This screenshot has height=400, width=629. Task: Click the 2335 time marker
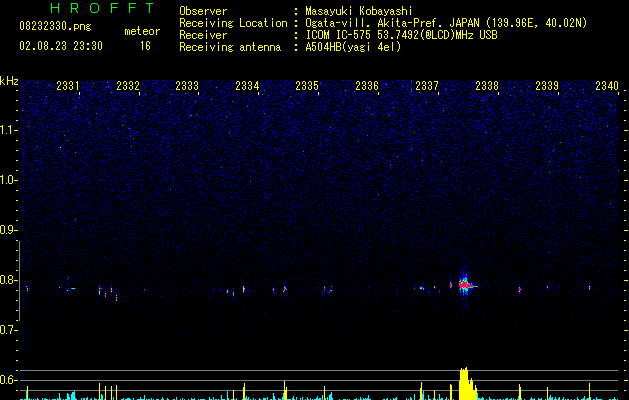[307, 86]
